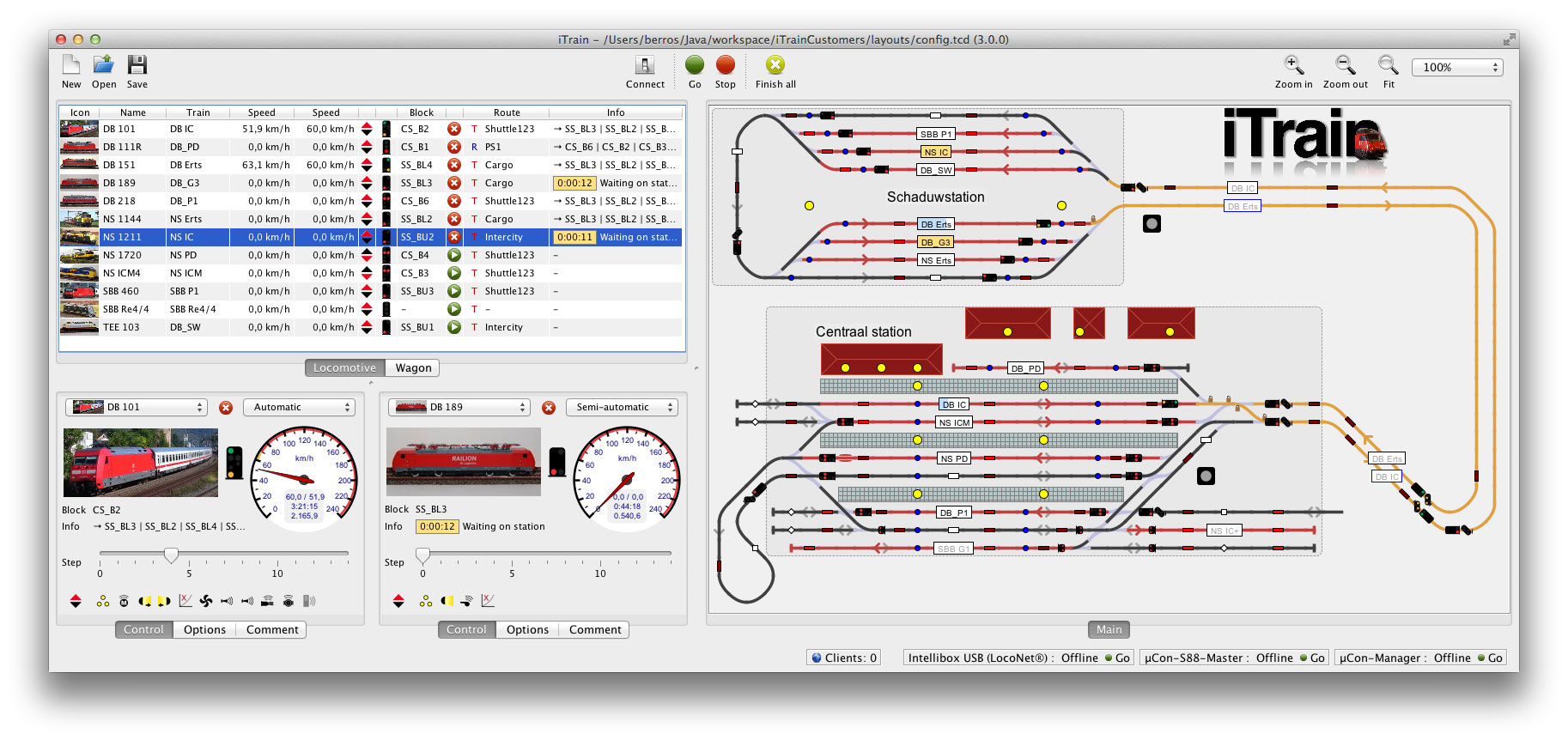The height and width of the screenshot is (740, 1568).
Task: Click the Clients: 0 status indicator
Action: pyautogui.click(x=844, y=658)
